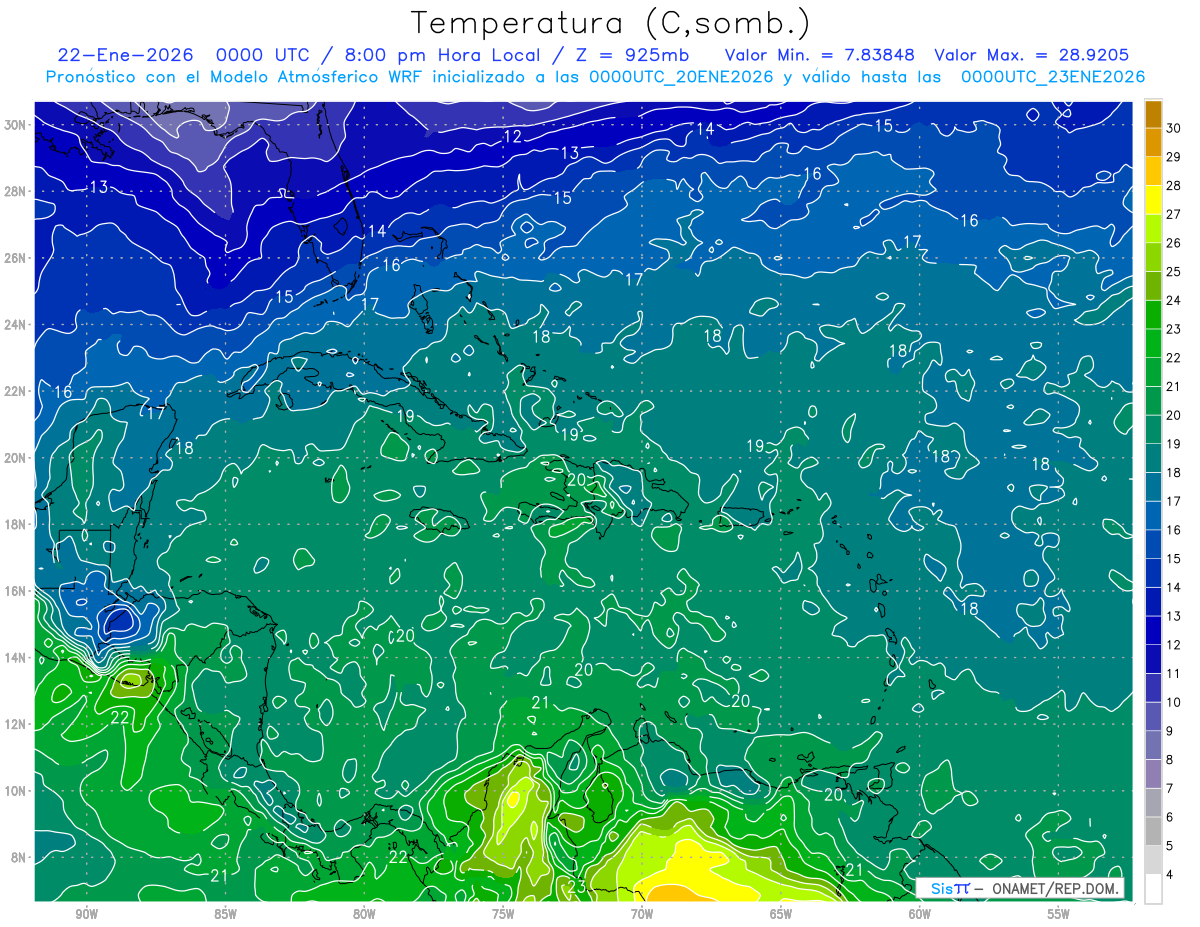Click the 65W longitude axis label
Viewport: 1200px width, 927px height.
(781, 914)
